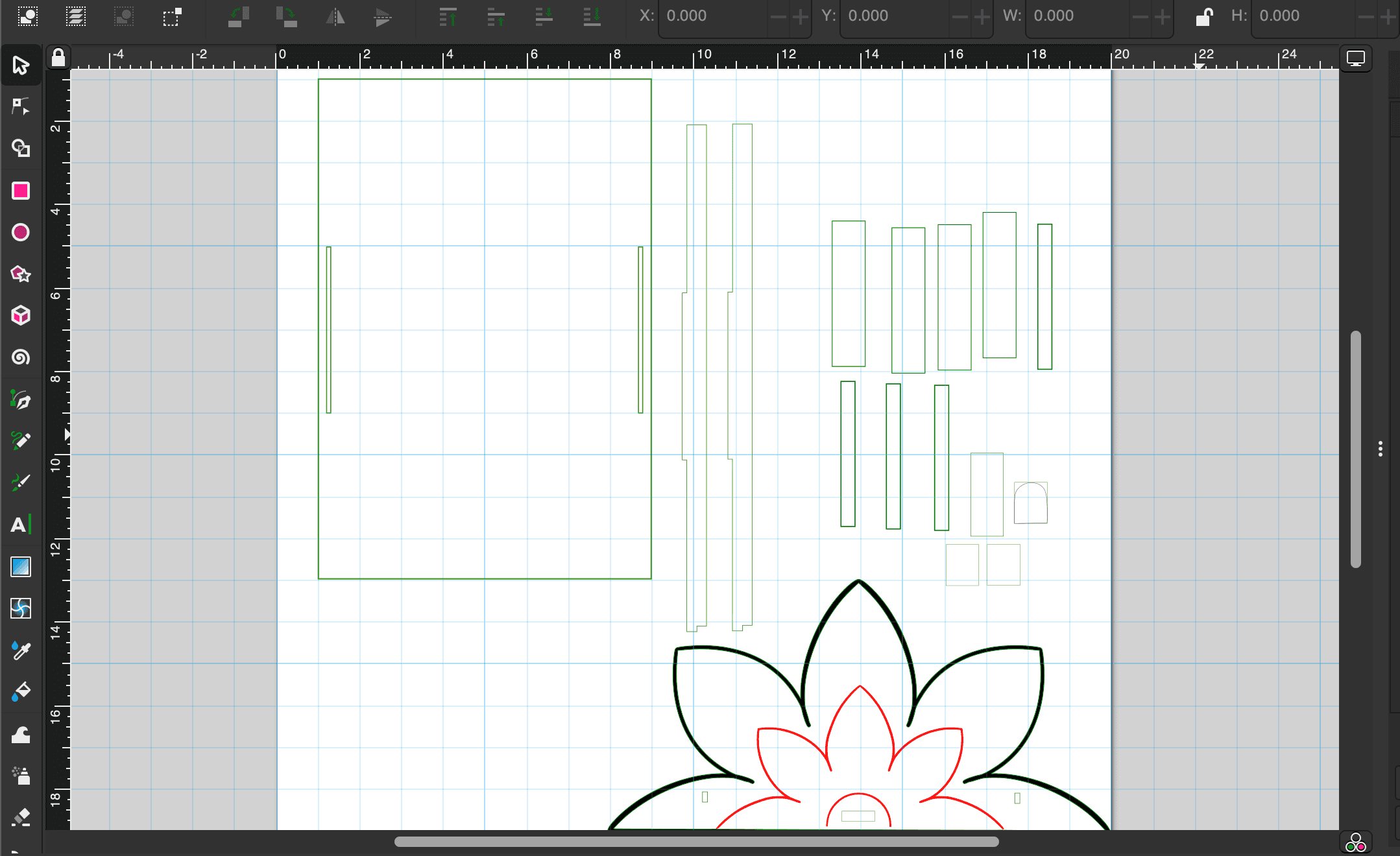1400x856 pixels.
Task: Click the horizontal scrollbar thumb
Action: (x=696, y=842)
